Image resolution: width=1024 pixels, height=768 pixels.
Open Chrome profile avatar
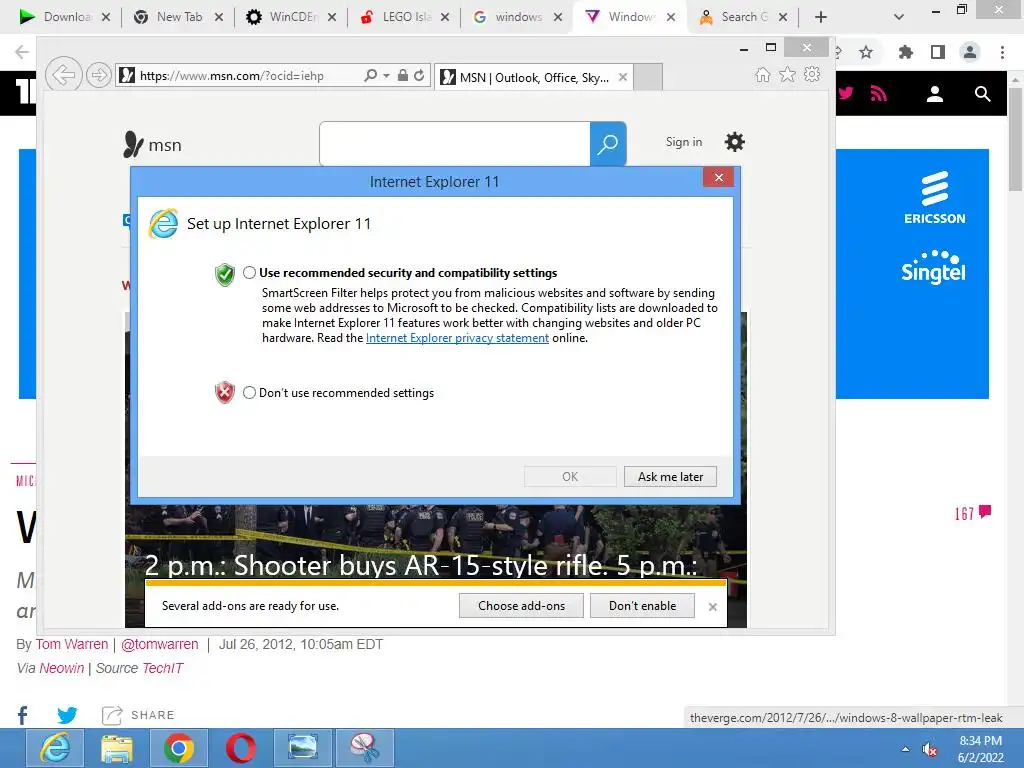click(x=970, y=52)
